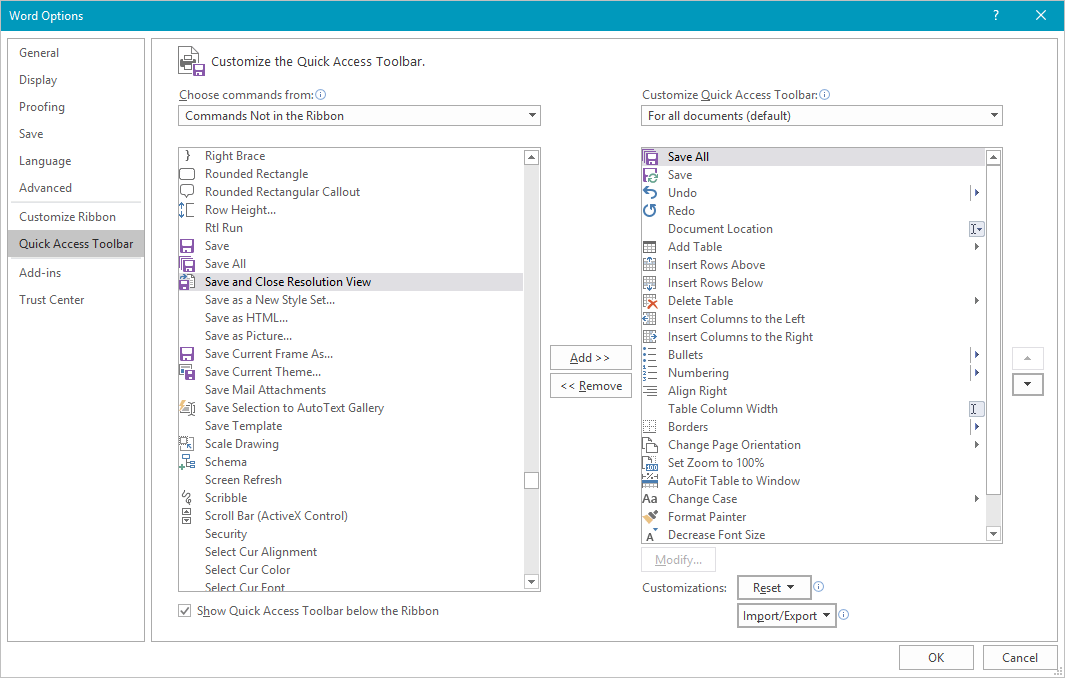The image size is (1065, 678).
Task: Click the AutoFit Table to Window icon
Action: (x=650, y=481)
